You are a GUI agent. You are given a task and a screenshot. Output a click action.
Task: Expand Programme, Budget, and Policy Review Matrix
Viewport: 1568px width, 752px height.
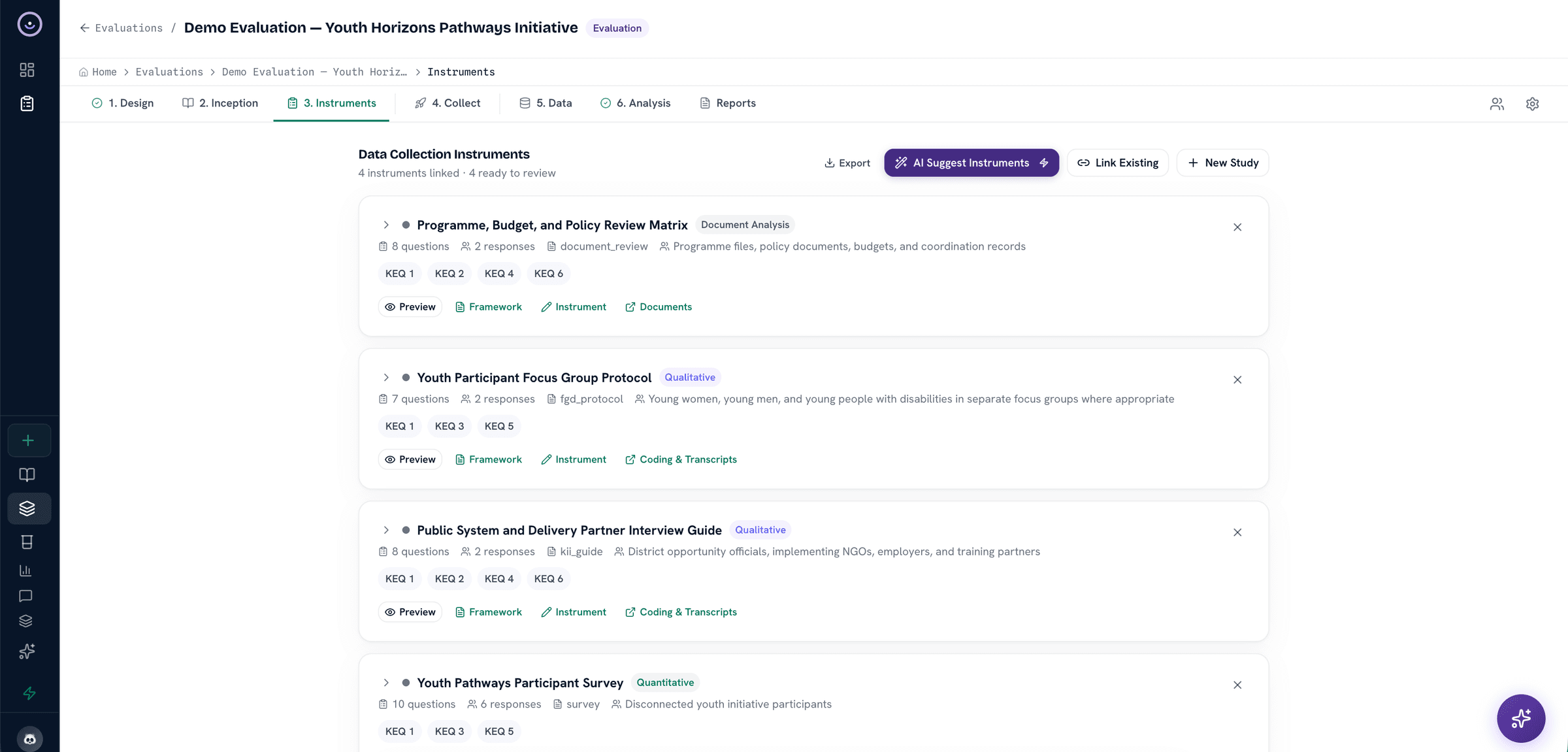click(386, 225)
